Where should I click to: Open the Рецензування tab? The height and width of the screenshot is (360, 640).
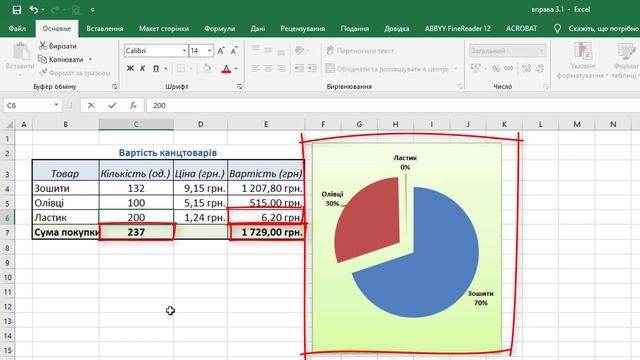302,29
